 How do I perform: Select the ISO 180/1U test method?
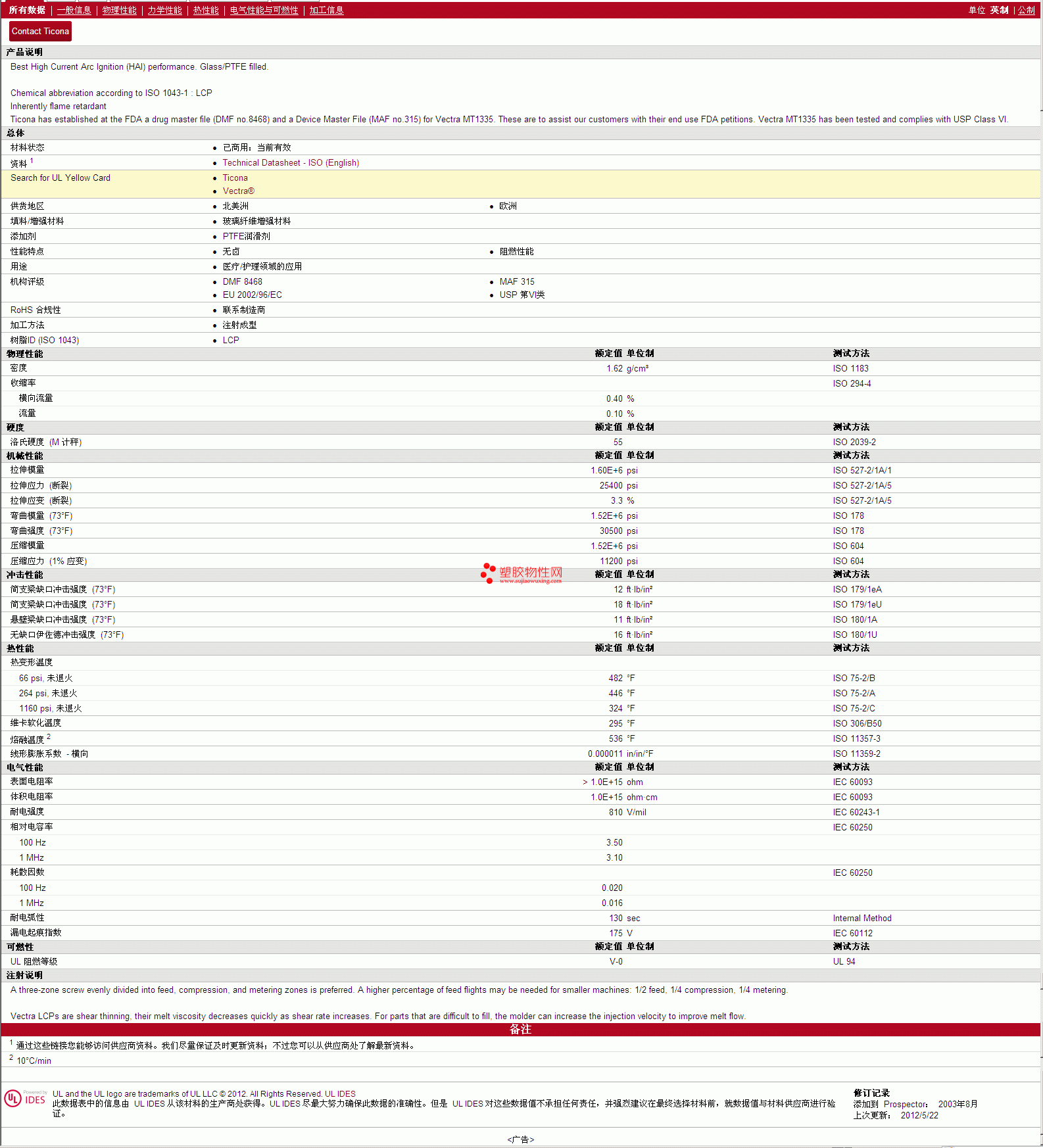coord(855,634)
